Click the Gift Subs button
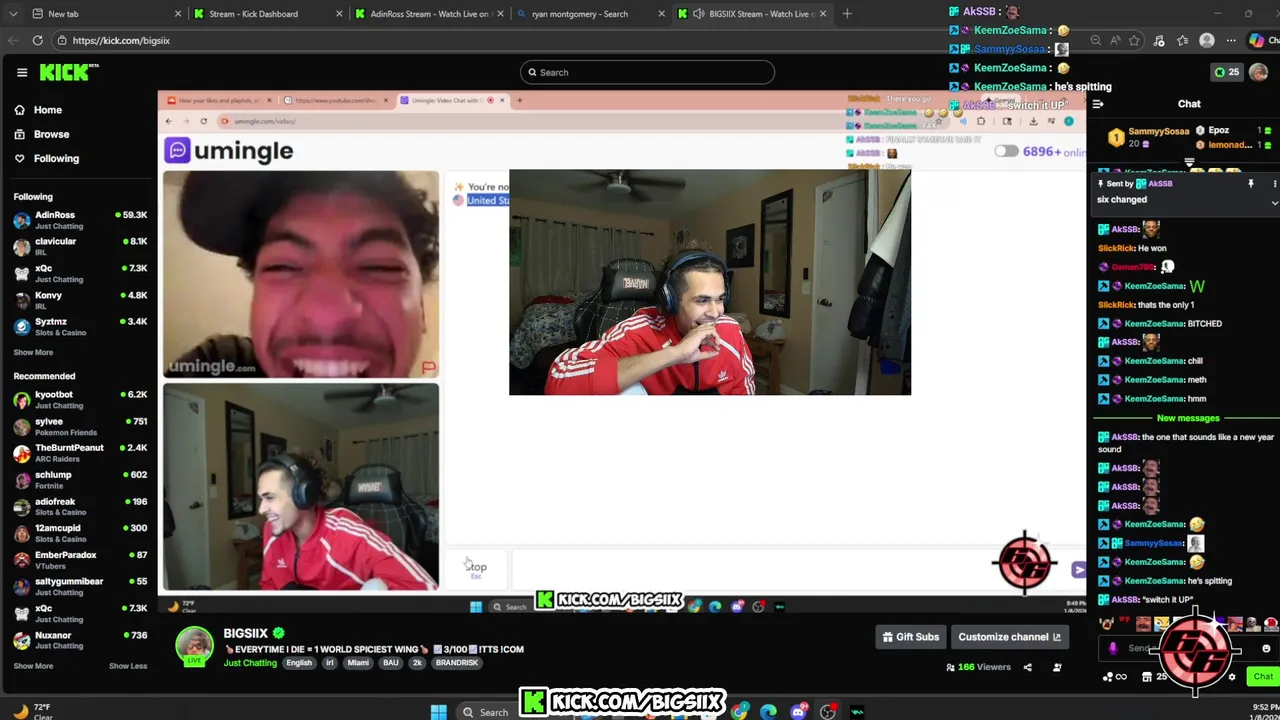Viewport: 1280px width, 720px height. pyautogui.click(x=911, y=637)
